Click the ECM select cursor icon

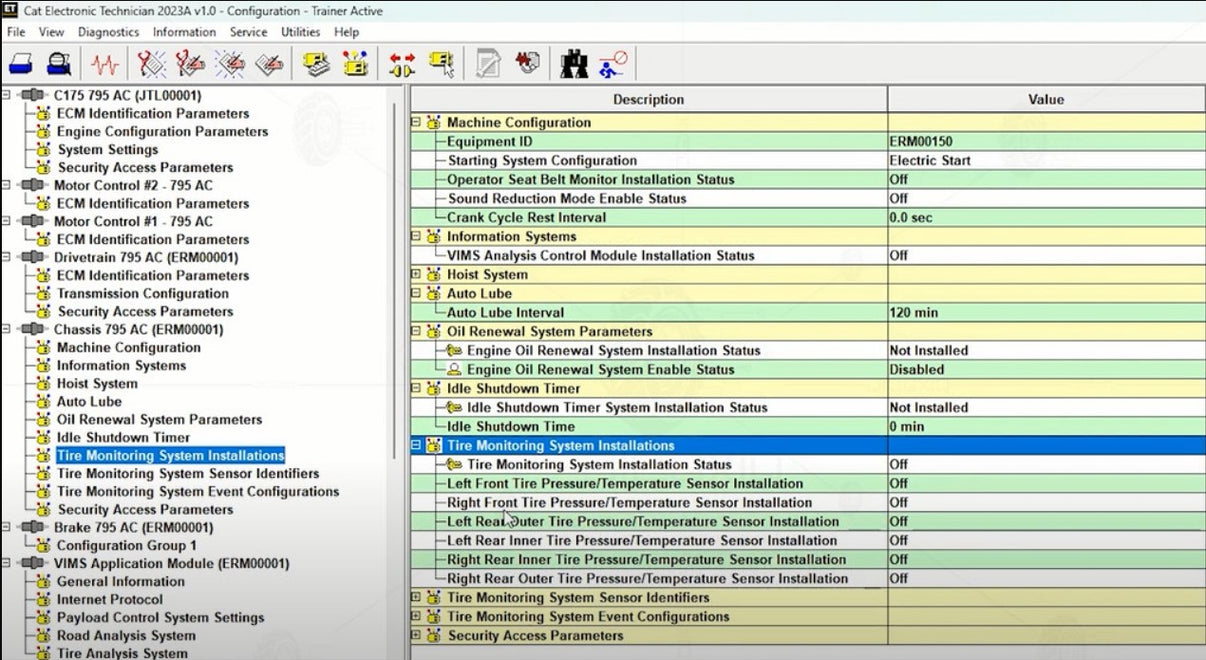[441, 65]
